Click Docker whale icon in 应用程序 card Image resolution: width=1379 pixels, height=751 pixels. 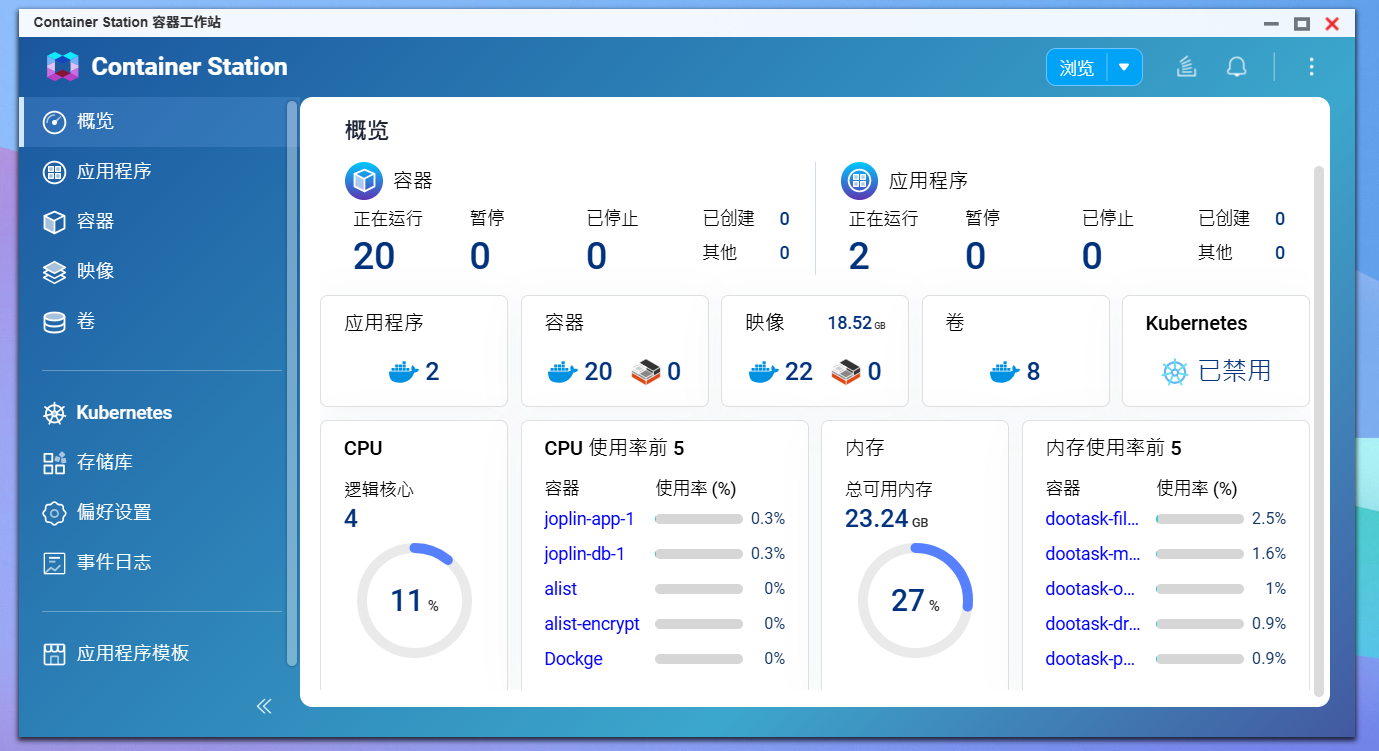[403, 372]
